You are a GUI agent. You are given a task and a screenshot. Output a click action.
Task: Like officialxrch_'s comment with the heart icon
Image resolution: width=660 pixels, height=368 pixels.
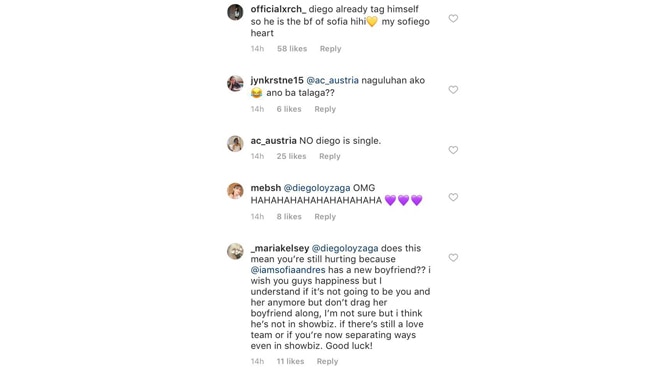(453, 19)
